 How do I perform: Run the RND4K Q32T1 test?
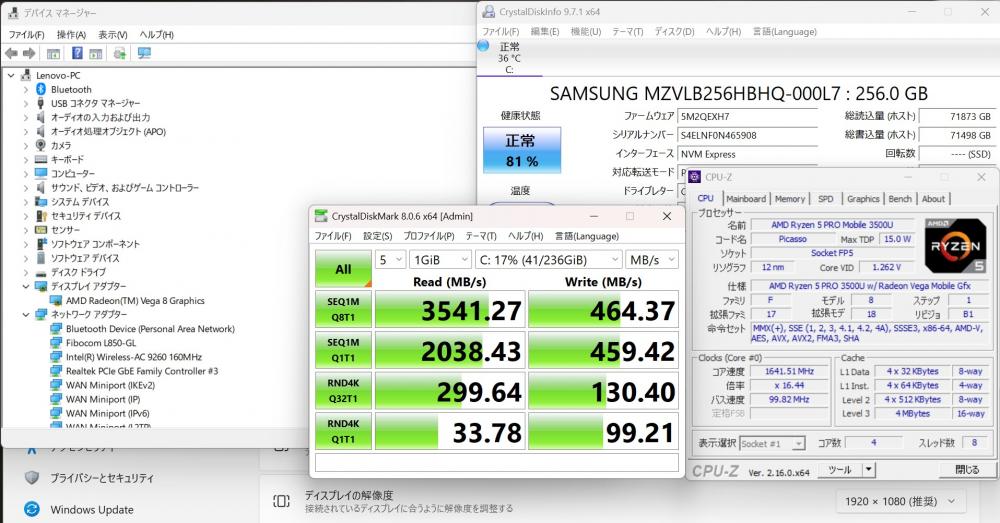343,391
